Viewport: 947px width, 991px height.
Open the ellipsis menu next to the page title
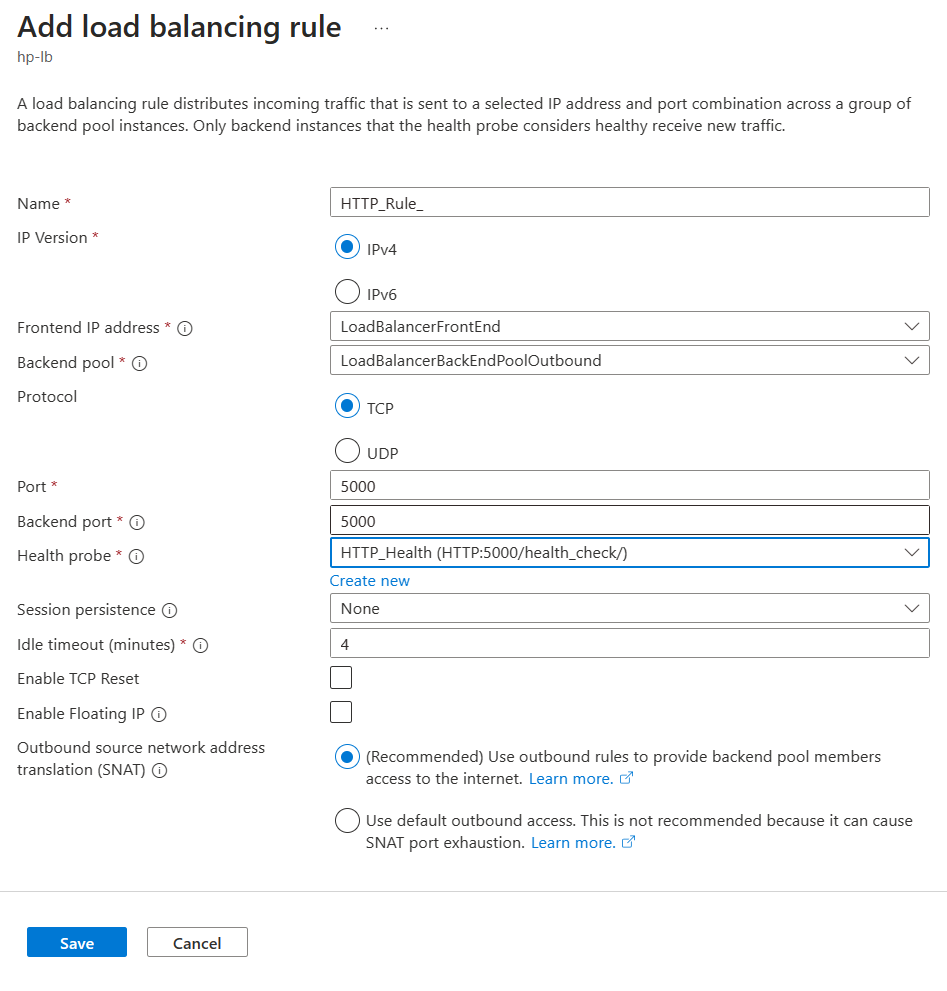coord(381,27)
